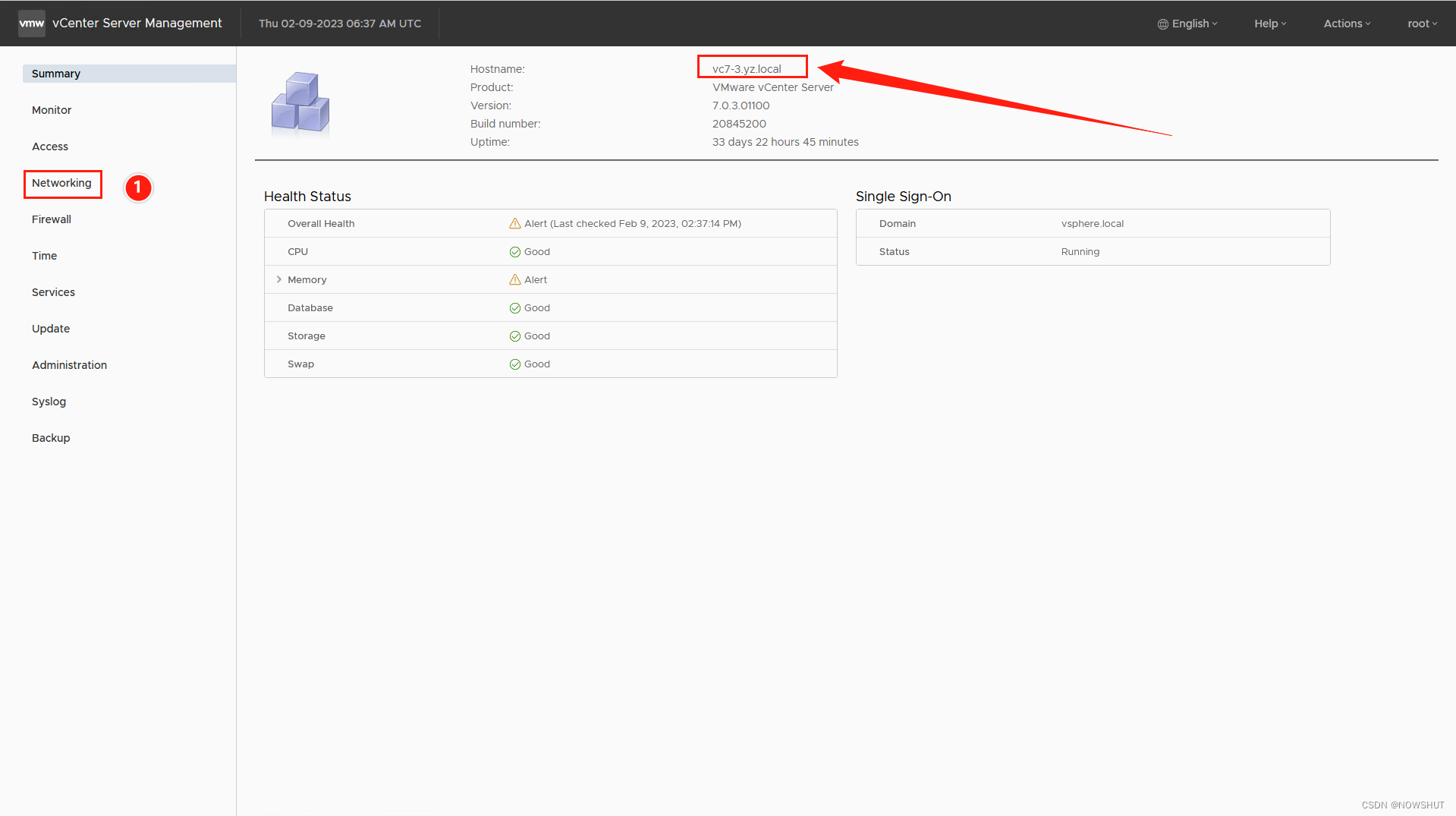Open the Networking settings

61,183
